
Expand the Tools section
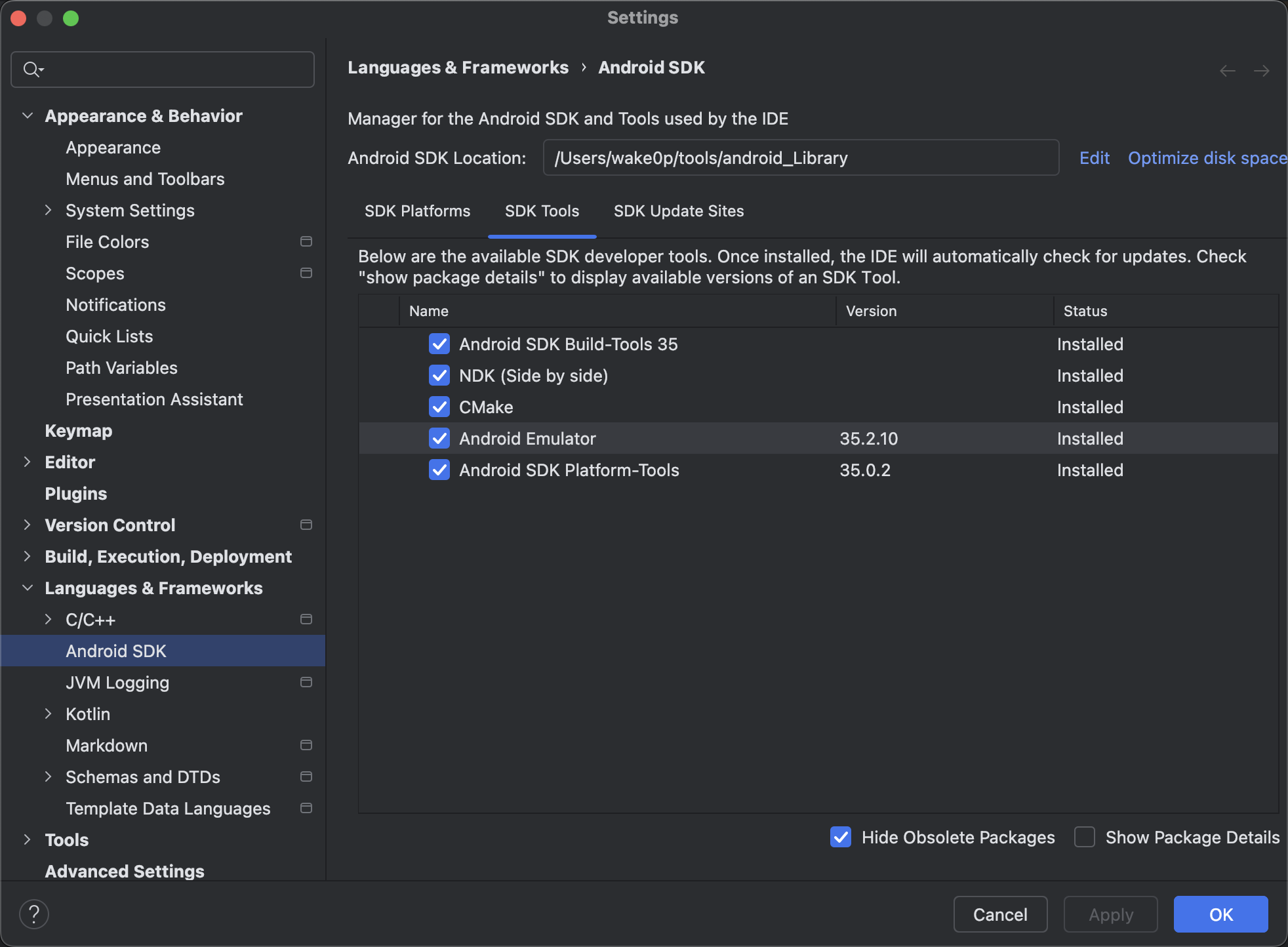pyautogui.click(x=27, y=839)
